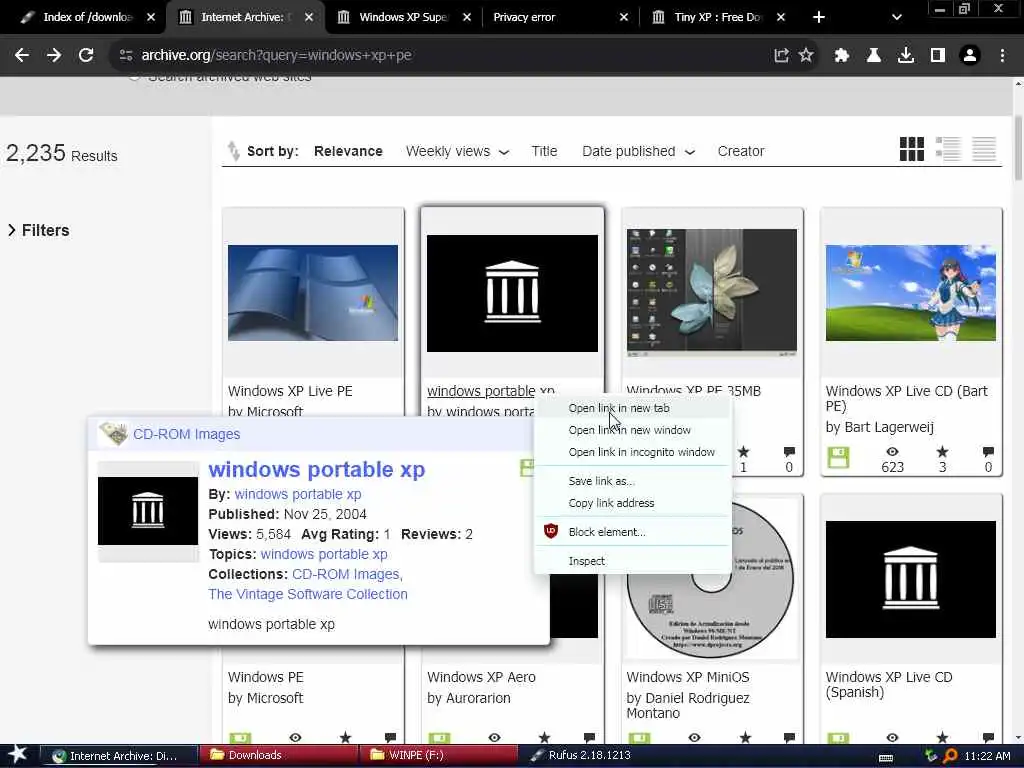
Task: Close the Privacy error tab
Action: pyautogui.click(x=624, y=18)
